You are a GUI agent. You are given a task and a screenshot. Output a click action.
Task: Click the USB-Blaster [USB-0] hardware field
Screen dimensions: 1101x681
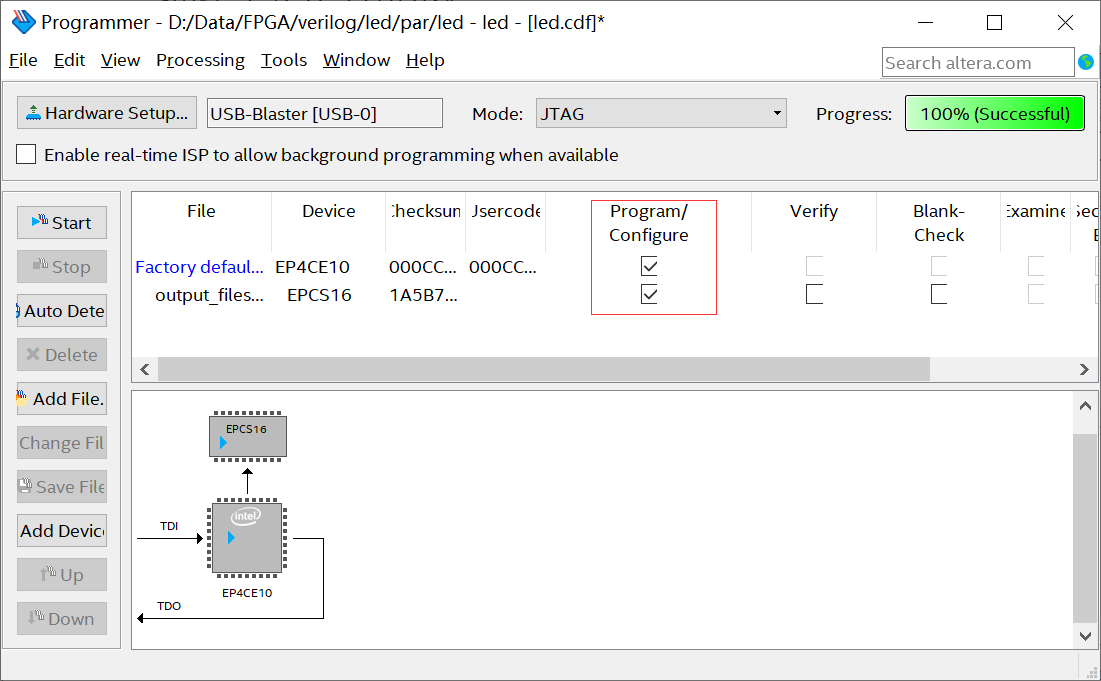coord(324,113)
